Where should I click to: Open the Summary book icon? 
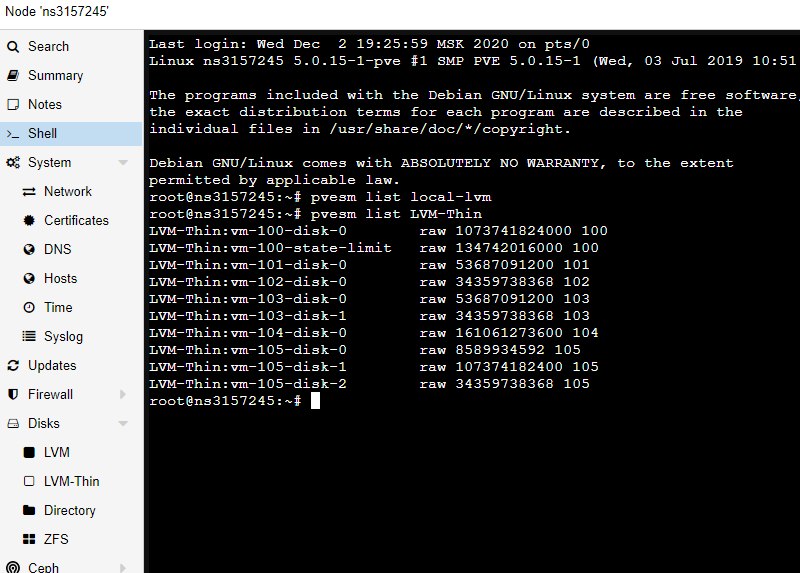click(x=13, y=76)
